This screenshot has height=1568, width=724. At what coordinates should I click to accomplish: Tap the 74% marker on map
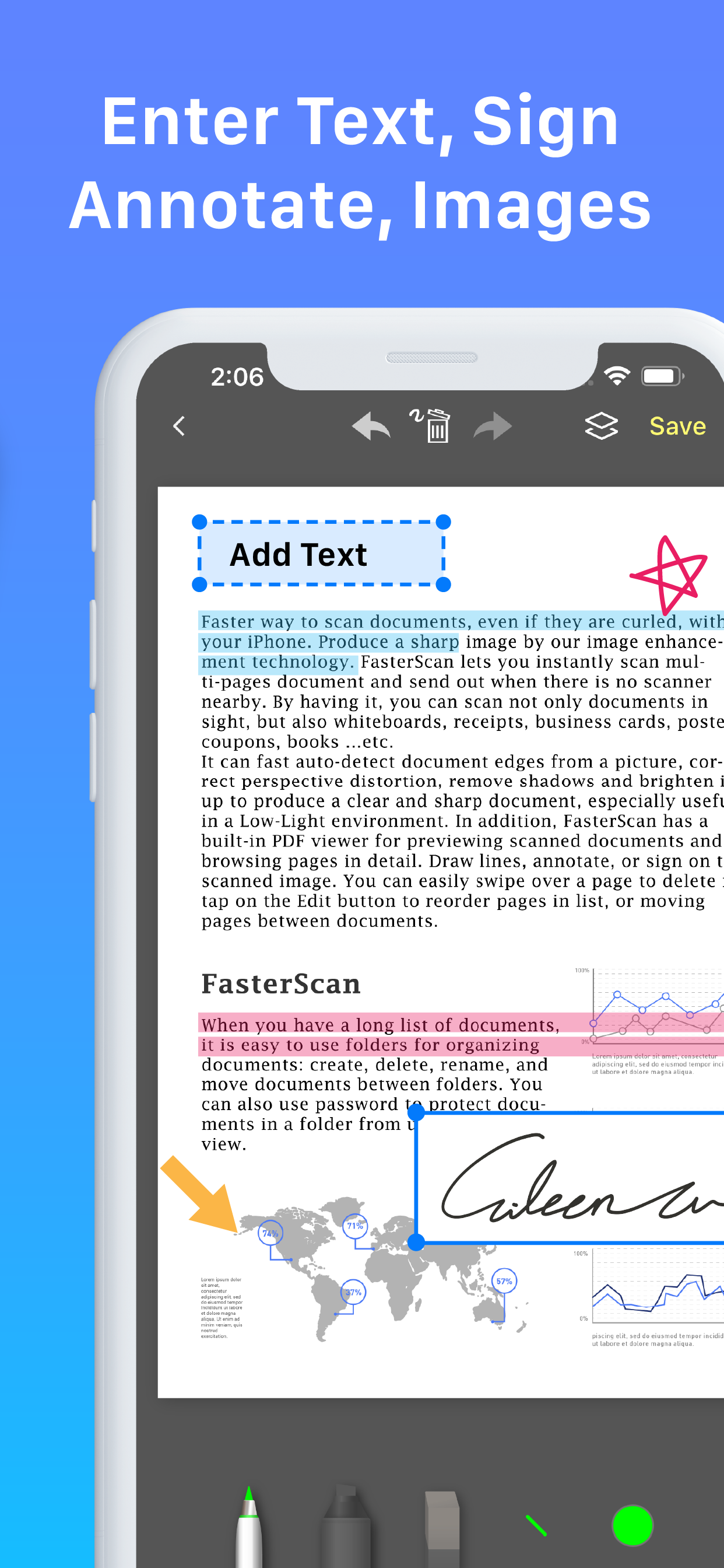point(270,1233)
